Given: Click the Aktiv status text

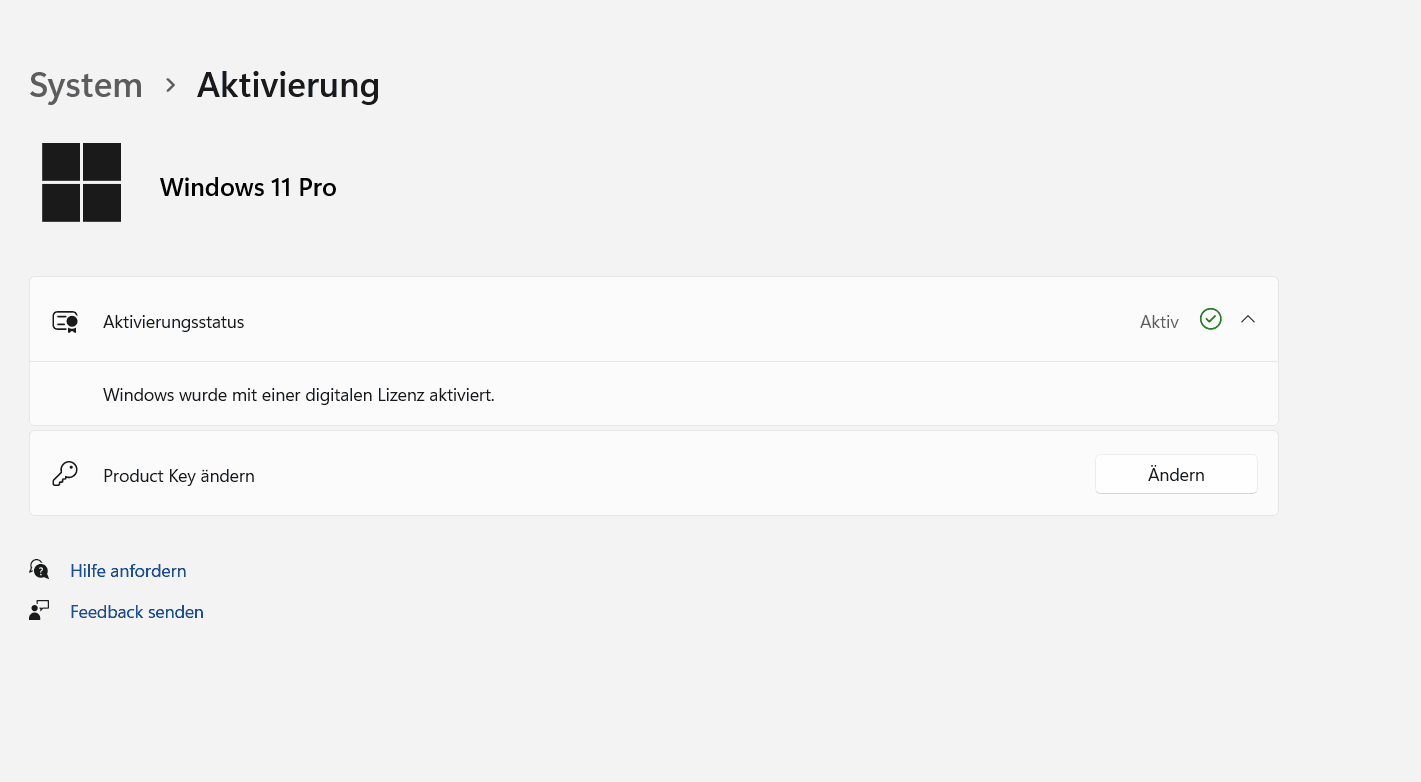Looking at the screenshot, I should coord(1159,322).
